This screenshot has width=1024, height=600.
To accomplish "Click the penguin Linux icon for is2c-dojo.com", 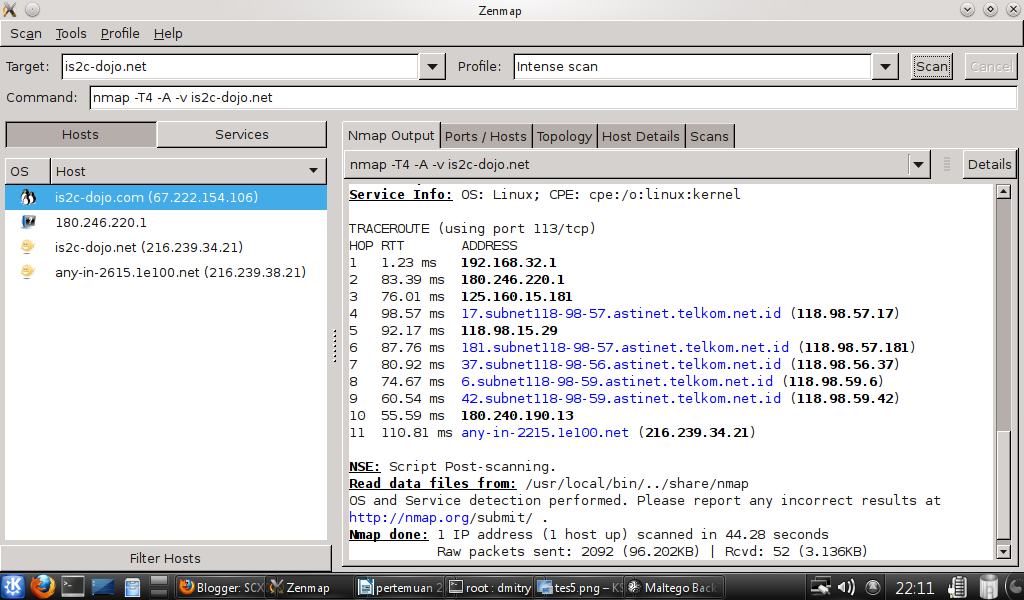I will [27, 197].
